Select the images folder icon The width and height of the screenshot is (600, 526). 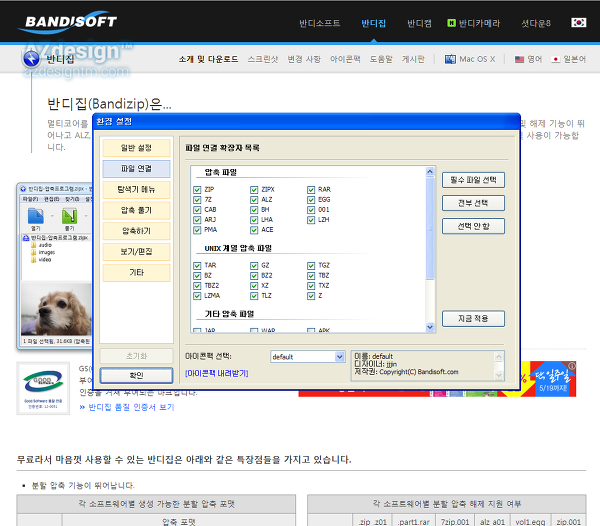(34, 252)
